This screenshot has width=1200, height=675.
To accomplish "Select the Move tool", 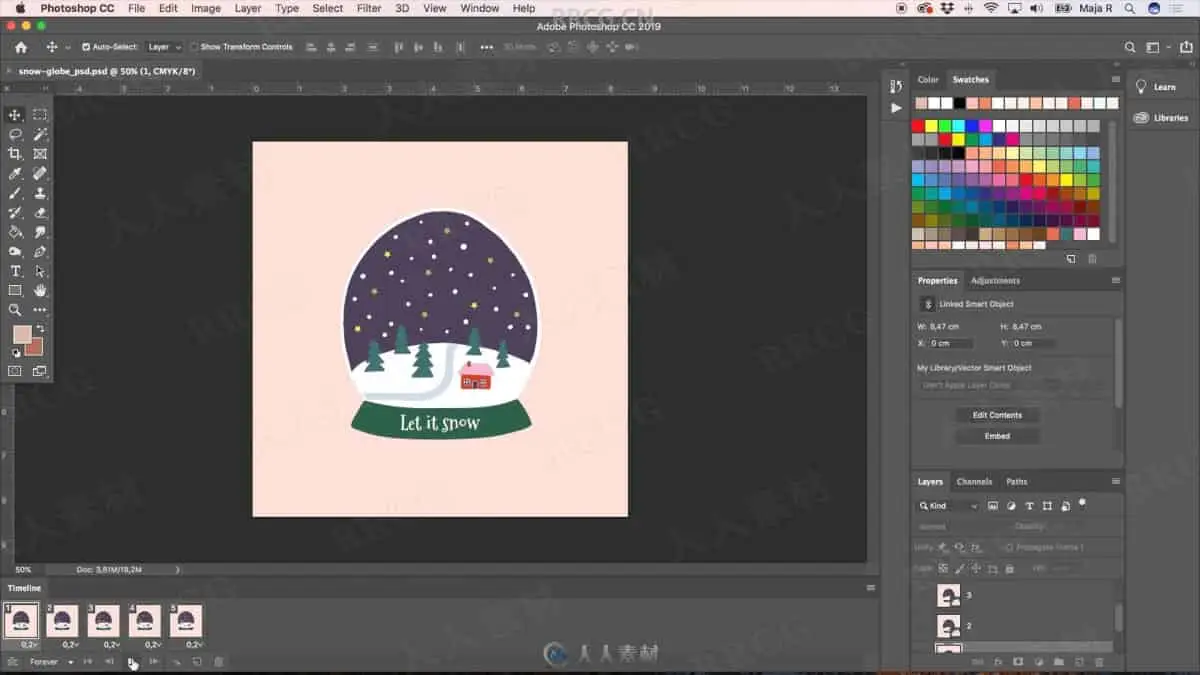I will 16,115.
